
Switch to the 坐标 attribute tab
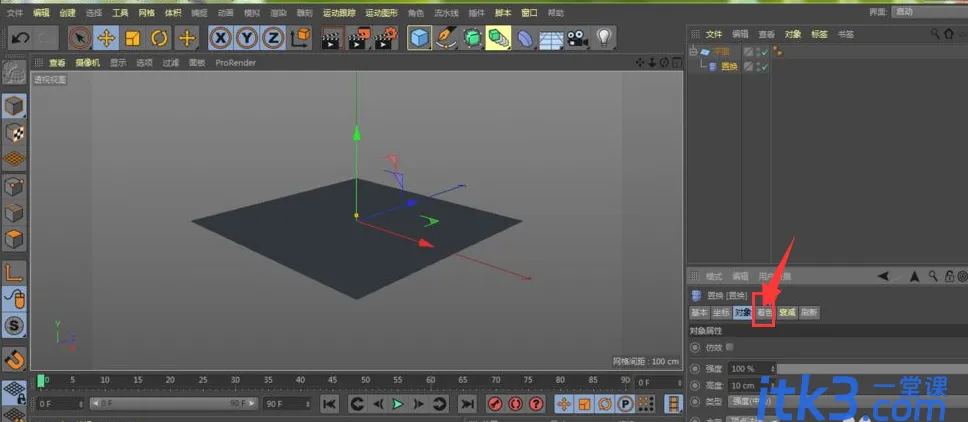(721, 313)
